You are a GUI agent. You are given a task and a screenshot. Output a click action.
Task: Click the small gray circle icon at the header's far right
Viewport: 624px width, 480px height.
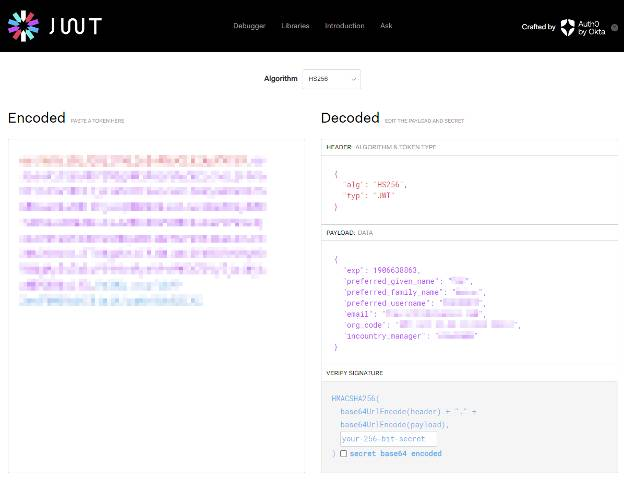click(614, 27)
